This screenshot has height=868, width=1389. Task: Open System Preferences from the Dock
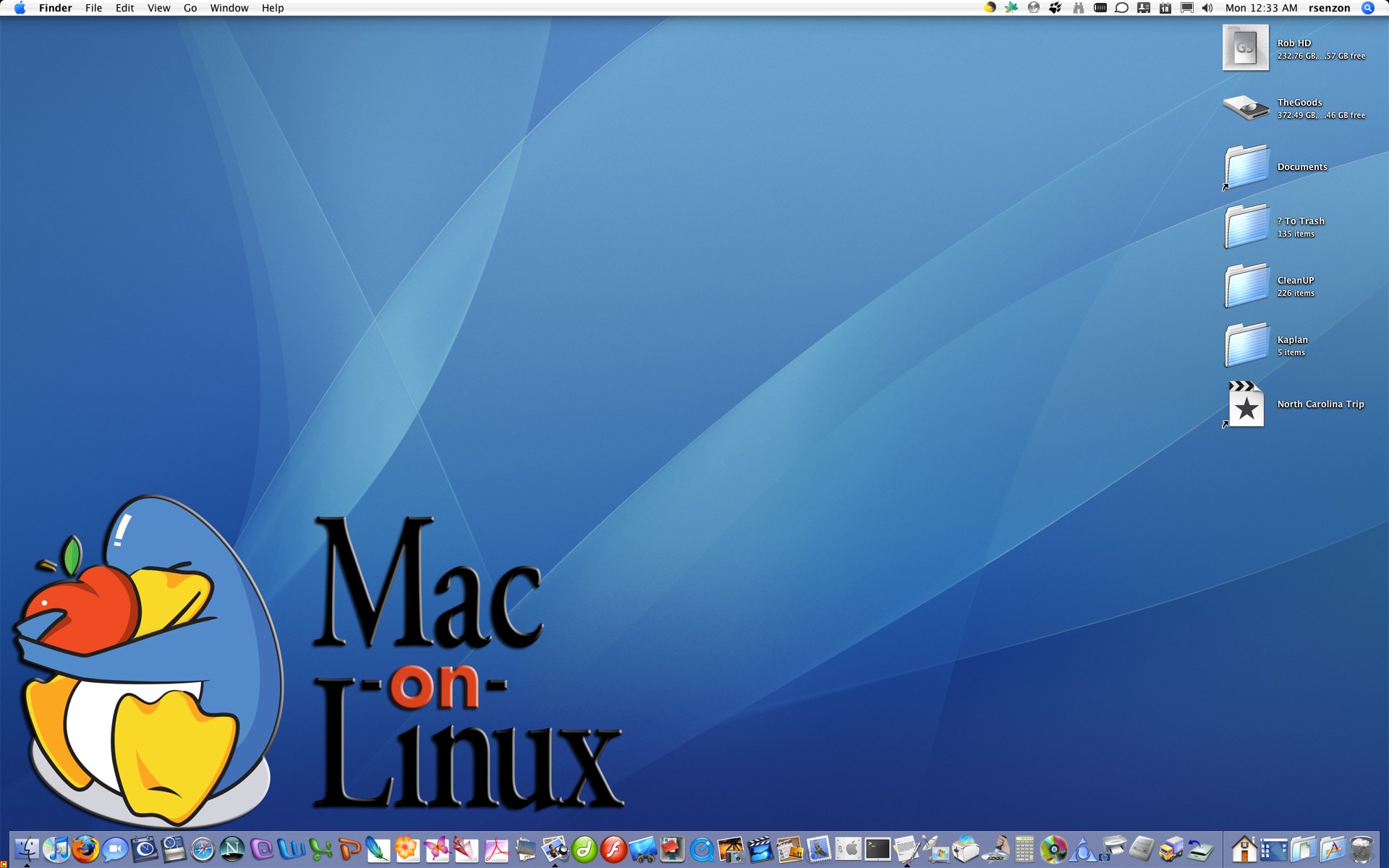(x=848, y=849)
